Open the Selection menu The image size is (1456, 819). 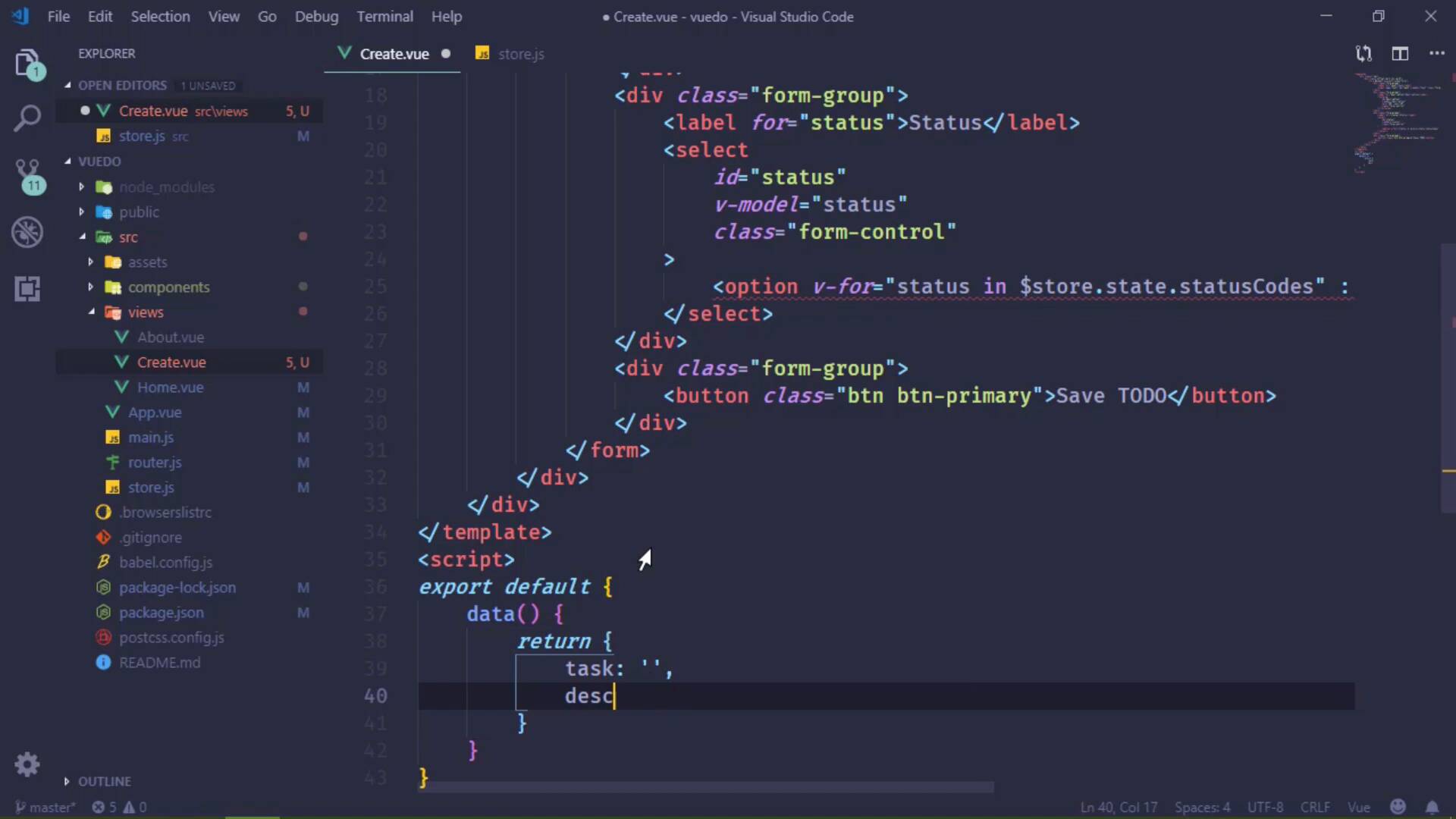(160, 16)
